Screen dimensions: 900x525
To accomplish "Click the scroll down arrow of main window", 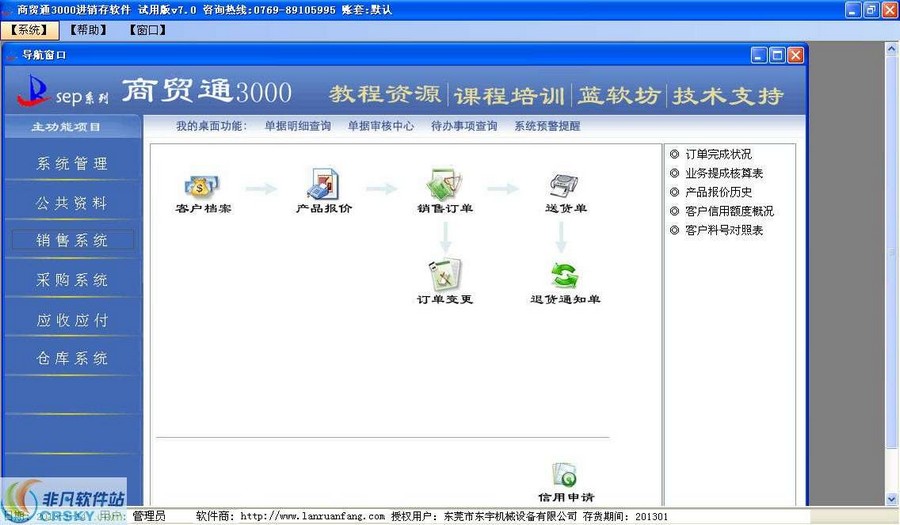I will pyautogui.click(x=891, y=500).
